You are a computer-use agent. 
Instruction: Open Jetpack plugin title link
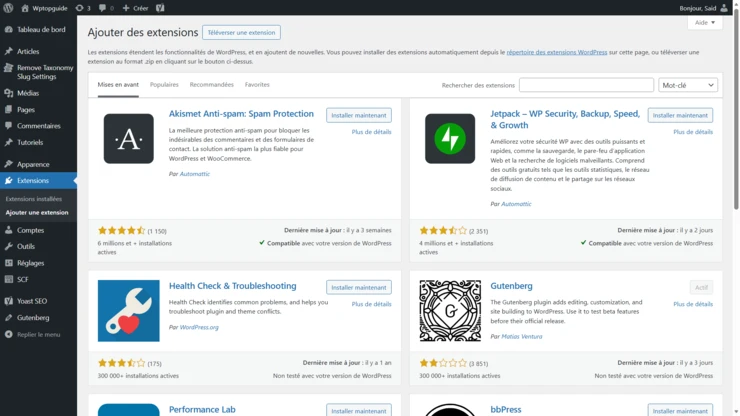coord(565,119)
